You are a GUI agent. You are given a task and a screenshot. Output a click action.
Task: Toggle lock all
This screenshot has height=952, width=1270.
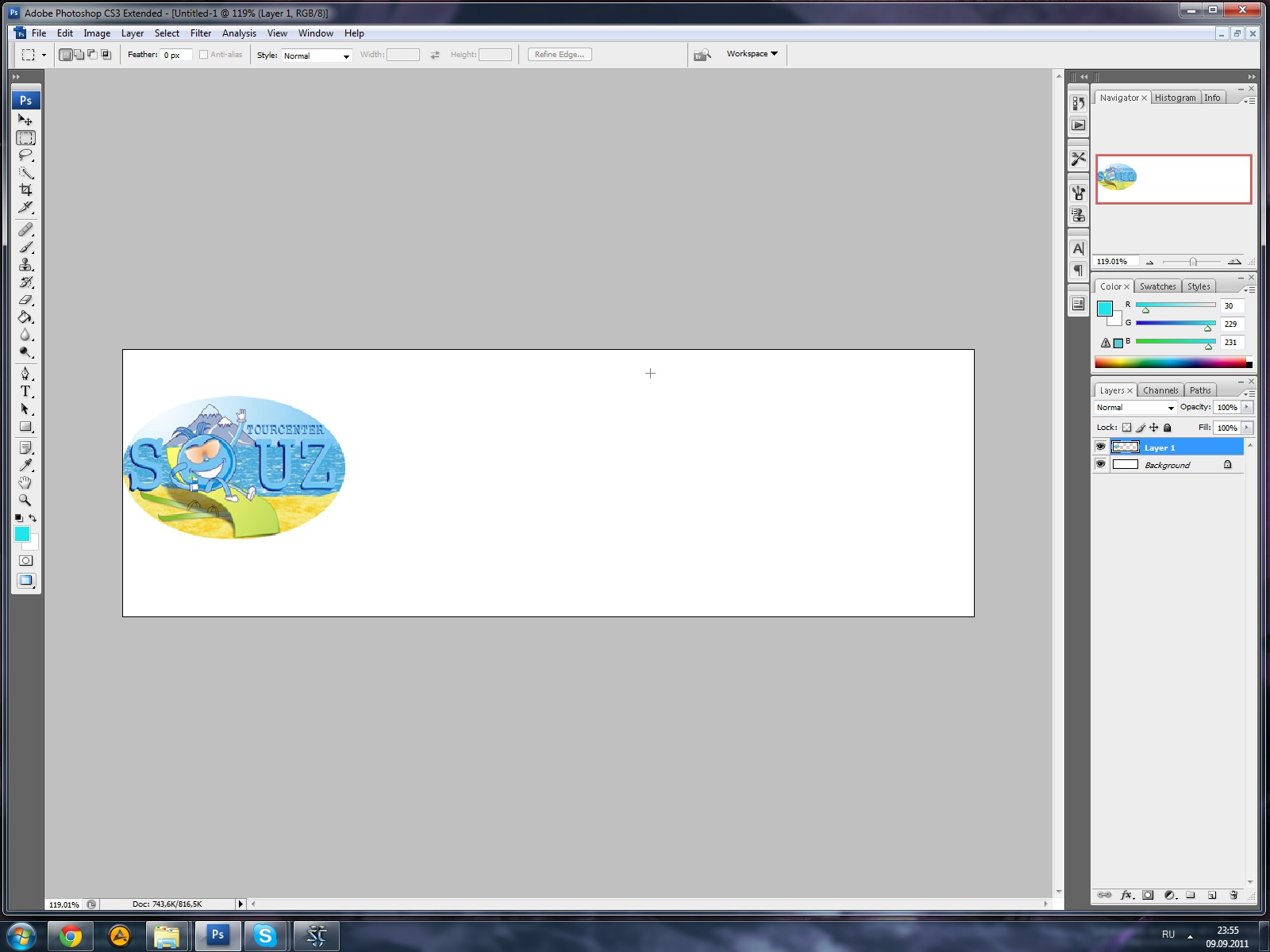(x=1168, y=428)
